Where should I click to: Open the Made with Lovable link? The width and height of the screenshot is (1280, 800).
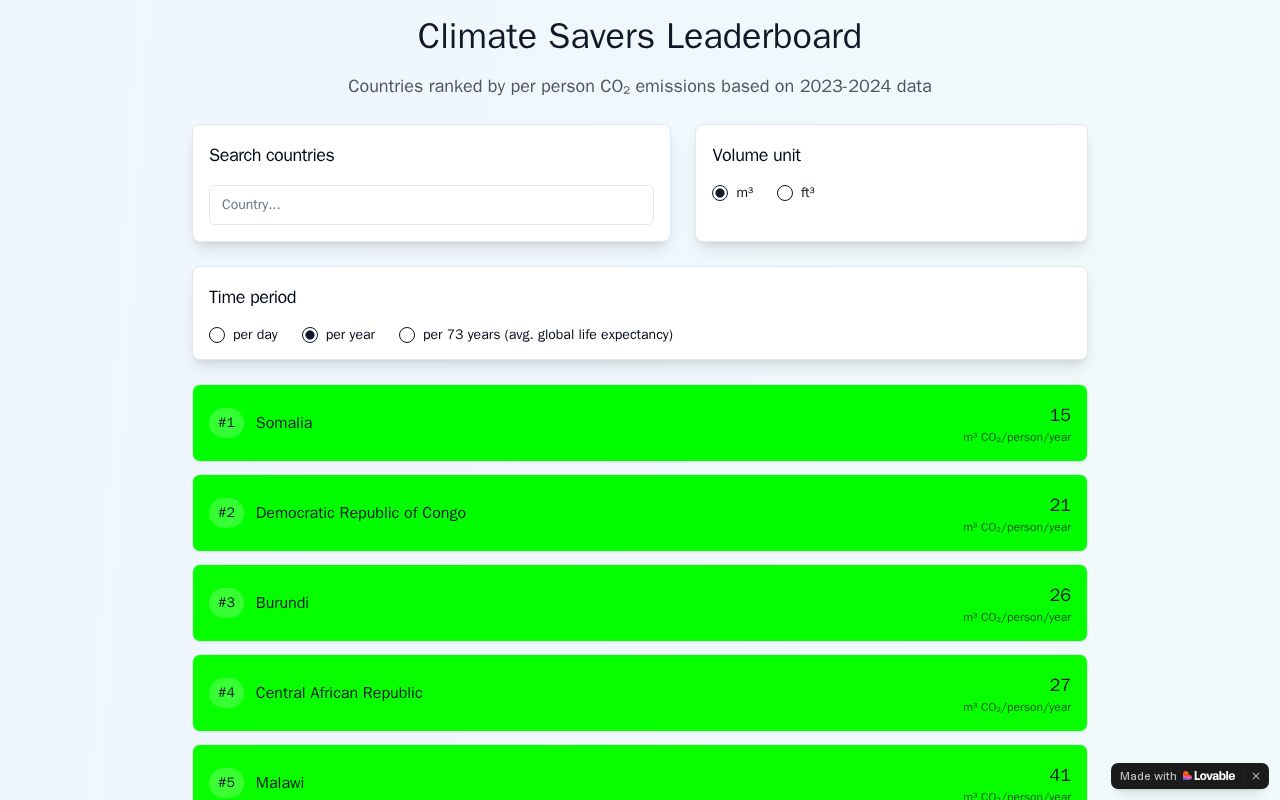pos(1177,776)
